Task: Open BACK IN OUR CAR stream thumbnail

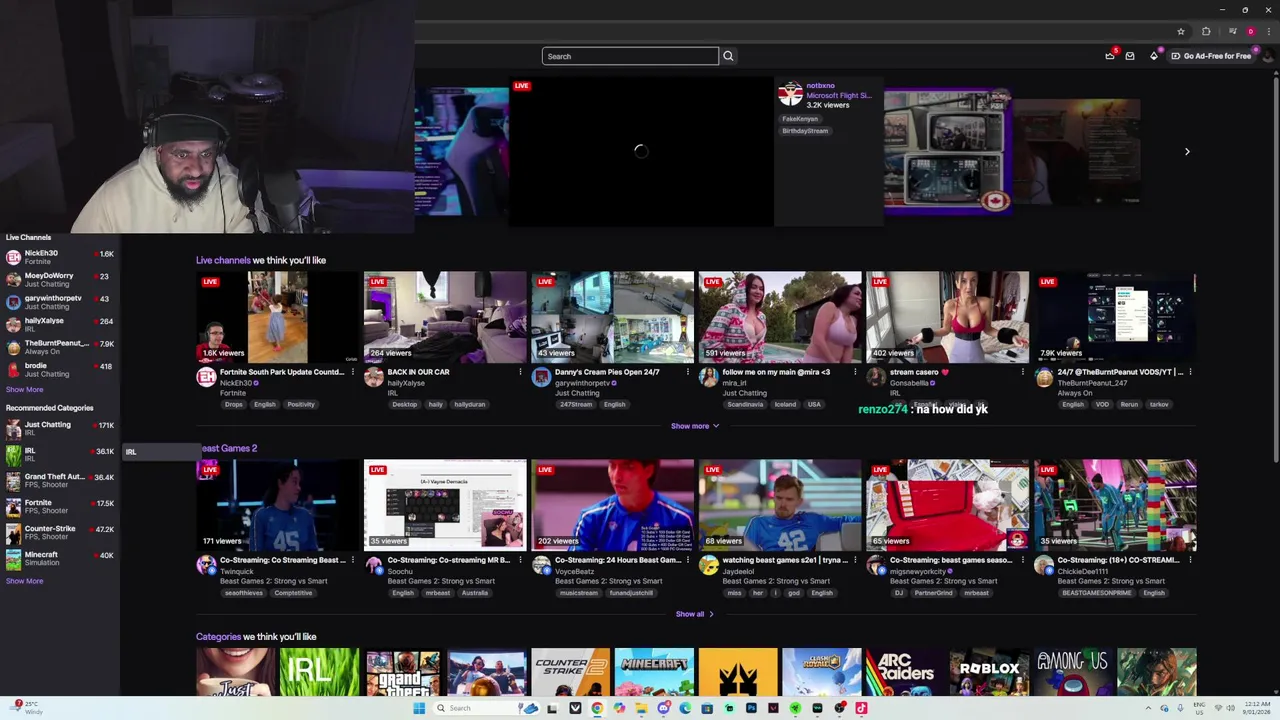Action: (x=445, y=316)
